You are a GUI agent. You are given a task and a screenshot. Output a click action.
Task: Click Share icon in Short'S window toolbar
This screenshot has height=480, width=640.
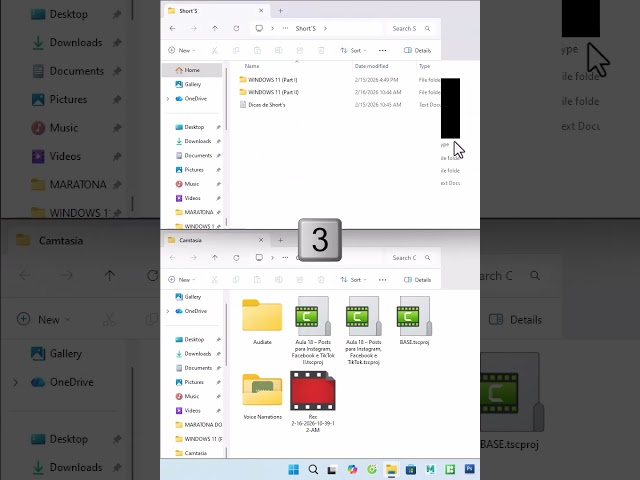coord(300,51)
